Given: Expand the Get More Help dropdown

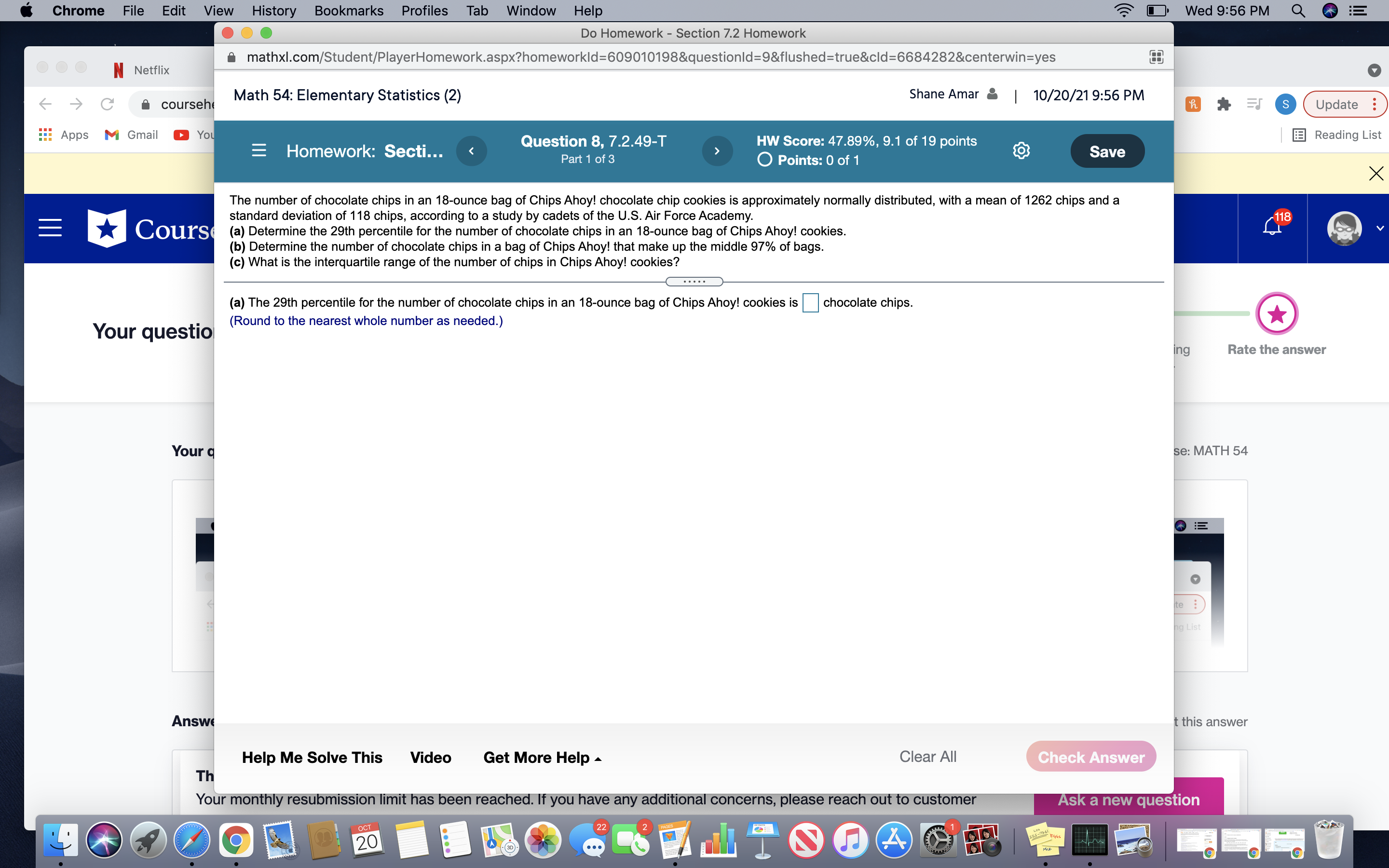Looking at the screenshot, I should [541, 757].
